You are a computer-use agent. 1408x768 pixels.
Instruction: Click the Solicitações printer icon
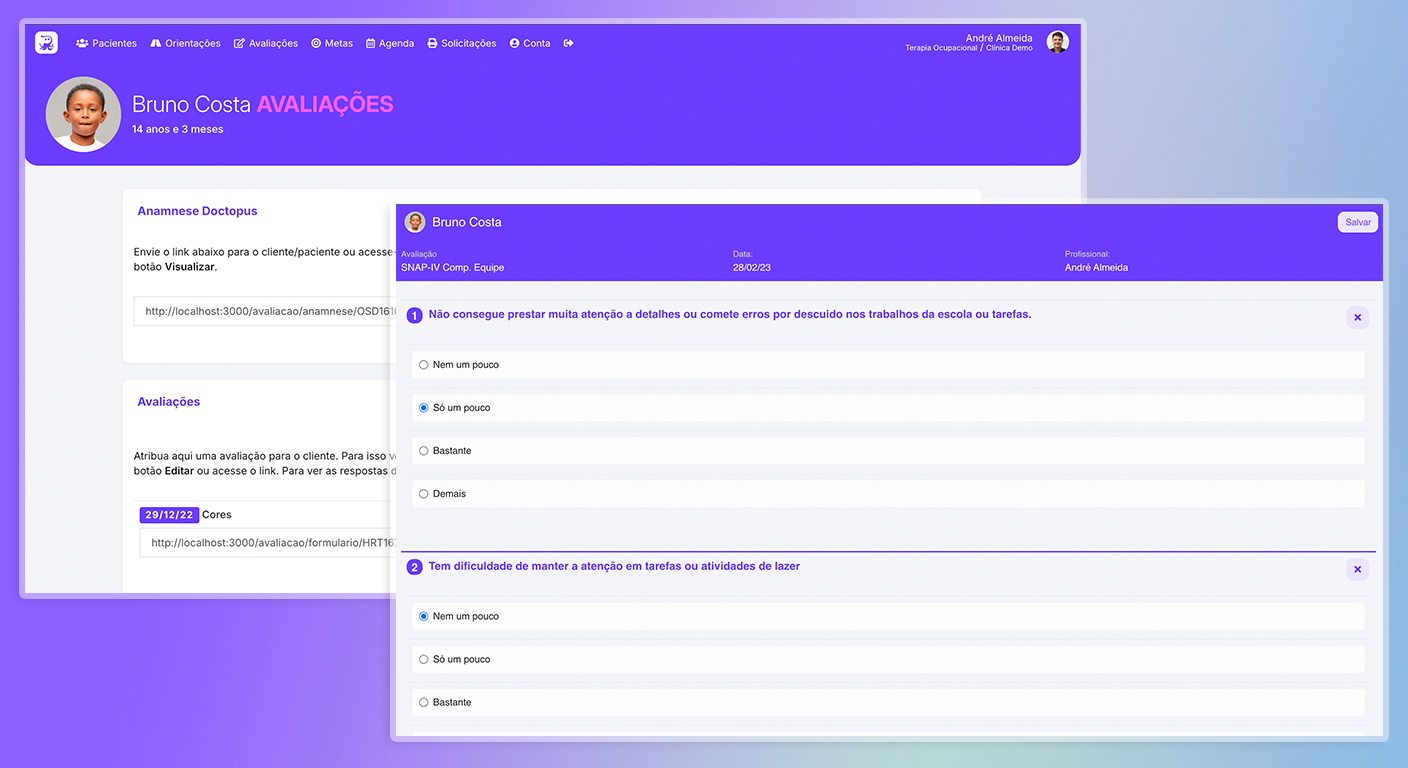pyautogui.click(x=432, y=43)
